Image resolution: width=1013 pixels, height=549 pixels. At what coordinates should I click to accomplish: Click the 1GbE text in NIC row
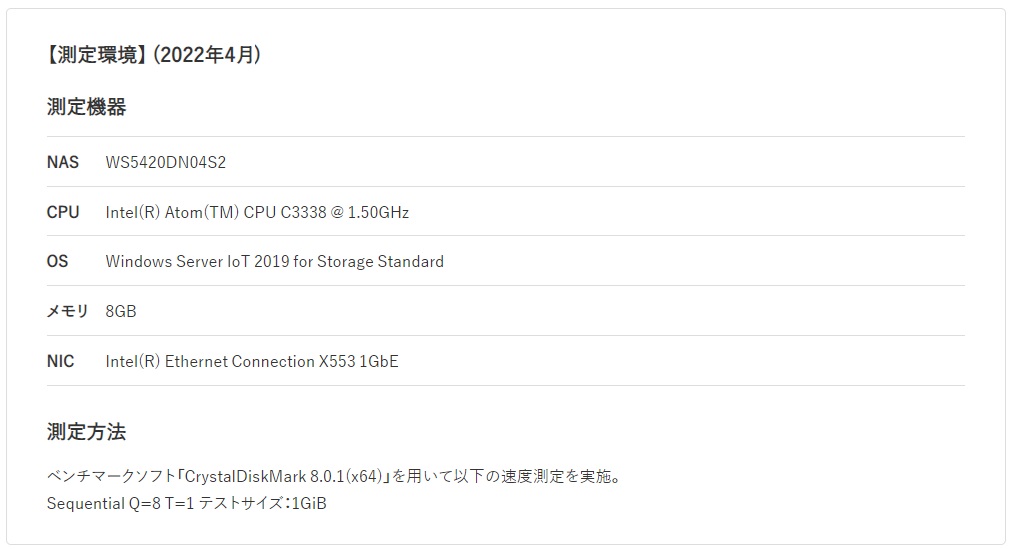pyautogui.click(x=379, y=361)
